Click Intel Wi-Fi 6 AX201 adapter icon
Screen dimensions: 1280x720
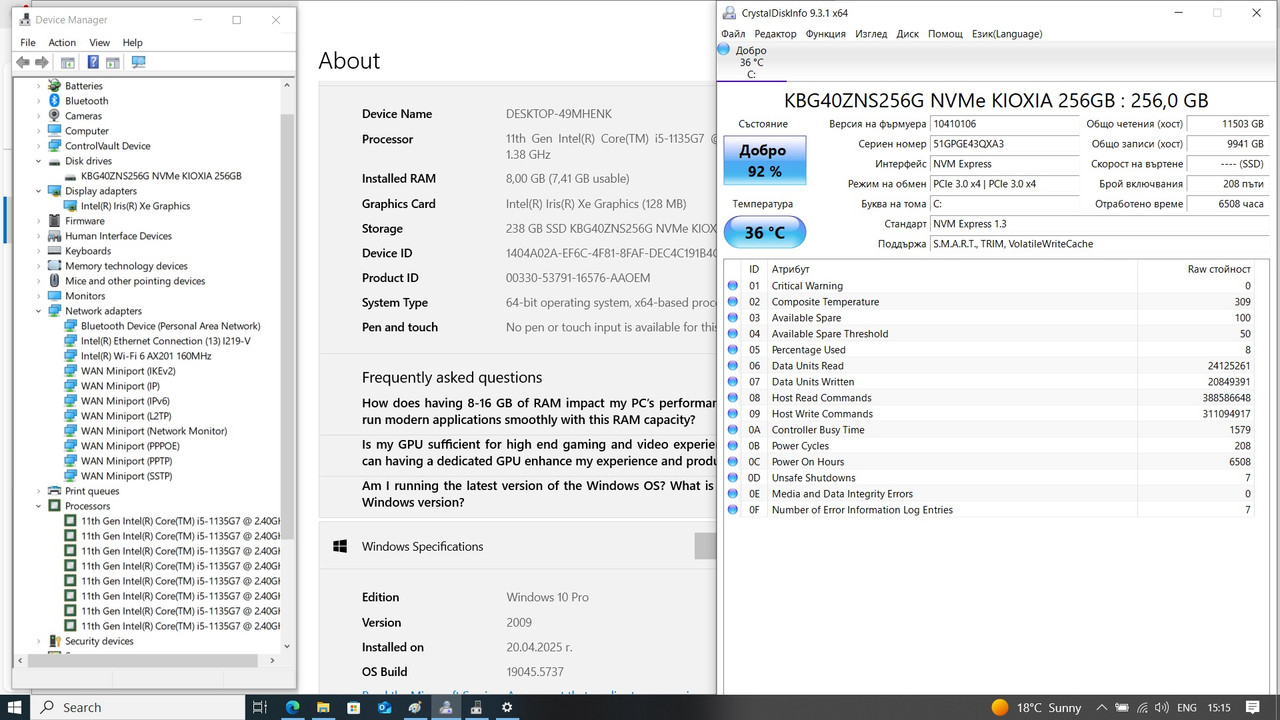pyautogui.click(x=71, y=356)
